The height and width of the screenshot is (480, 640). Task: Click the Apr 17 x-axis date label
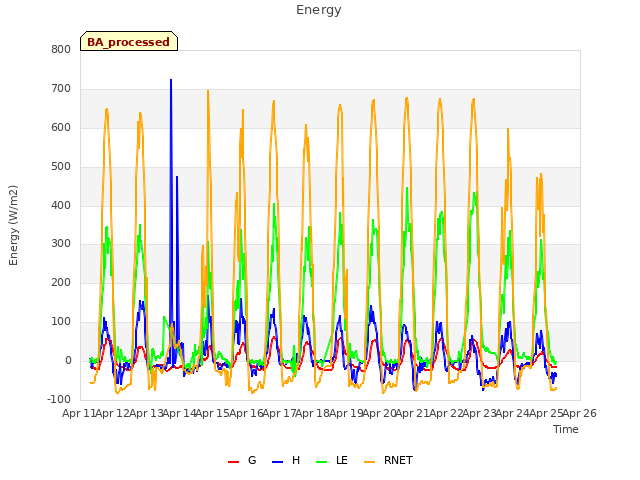[x=280, y=413]
